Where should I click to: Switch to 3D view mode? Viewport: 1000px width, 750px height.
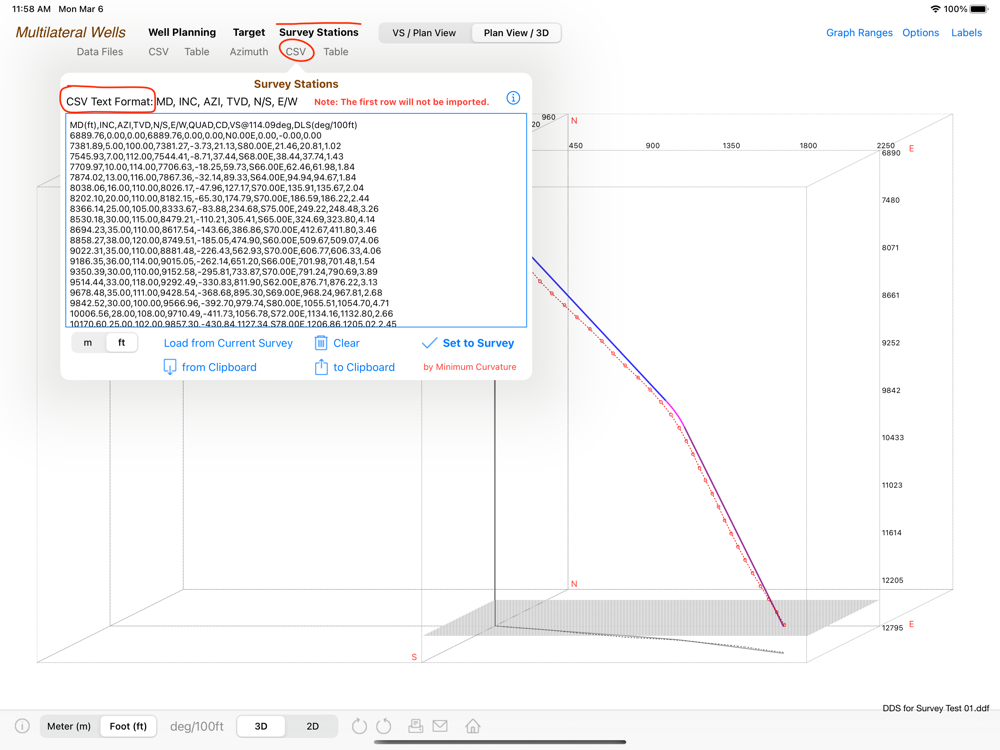(261, 726)
